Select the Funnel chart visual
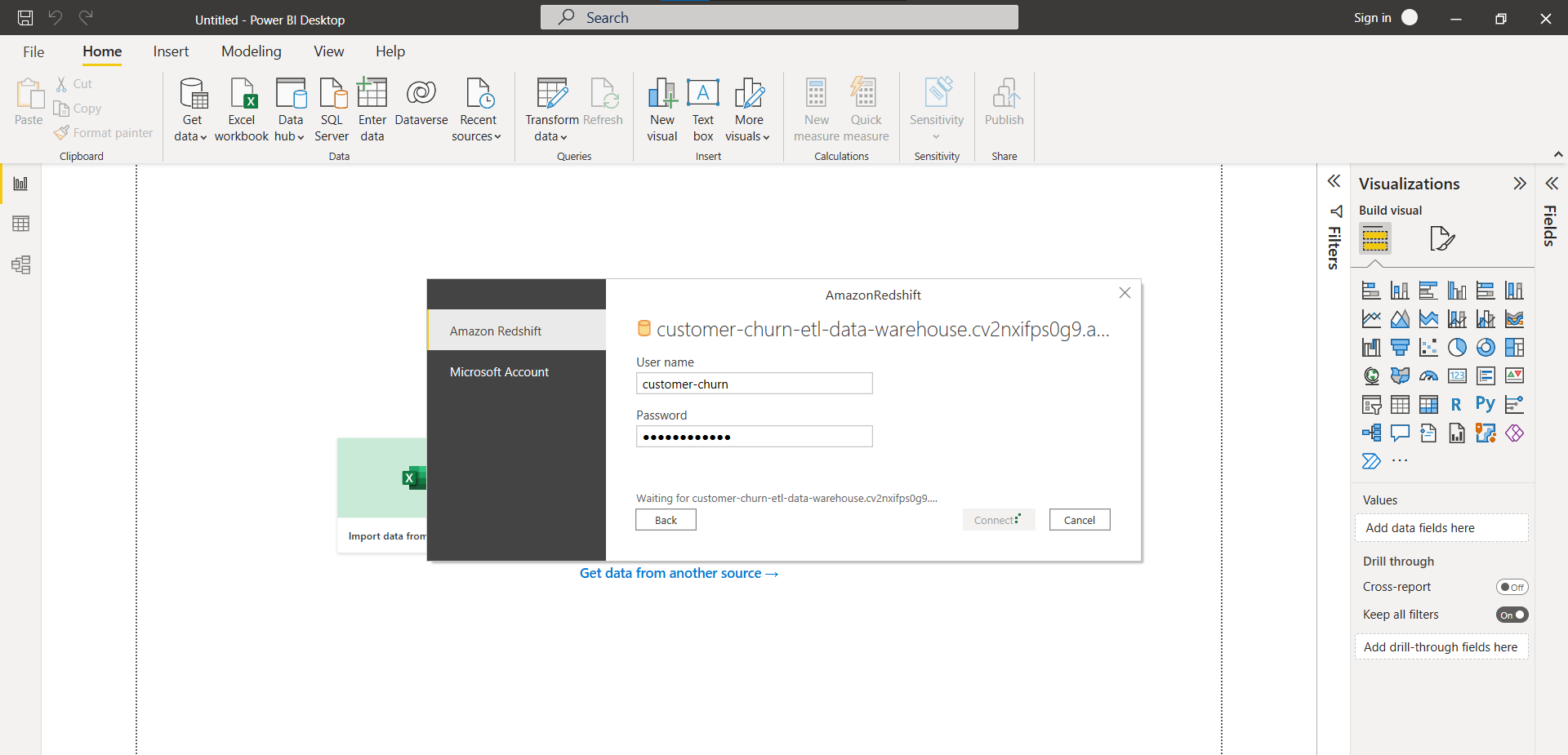Screen dimensions: 1568x755 point(1400,348)
